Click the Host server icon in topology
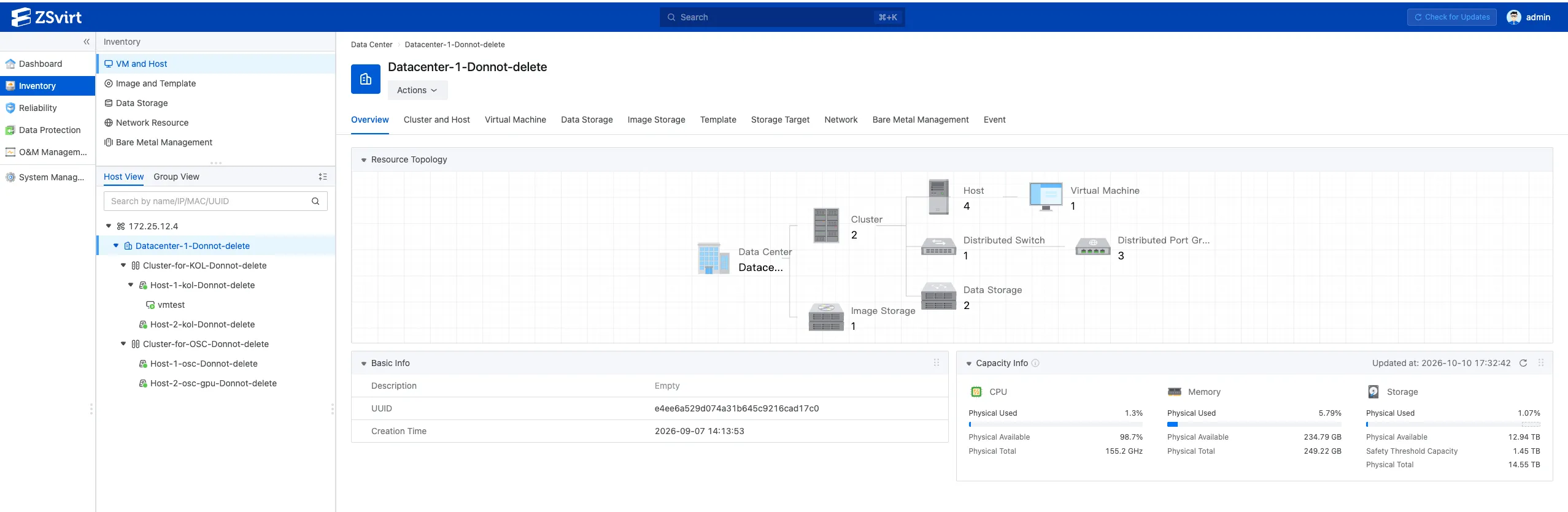The image size is (1568, 512). point(939,196)
